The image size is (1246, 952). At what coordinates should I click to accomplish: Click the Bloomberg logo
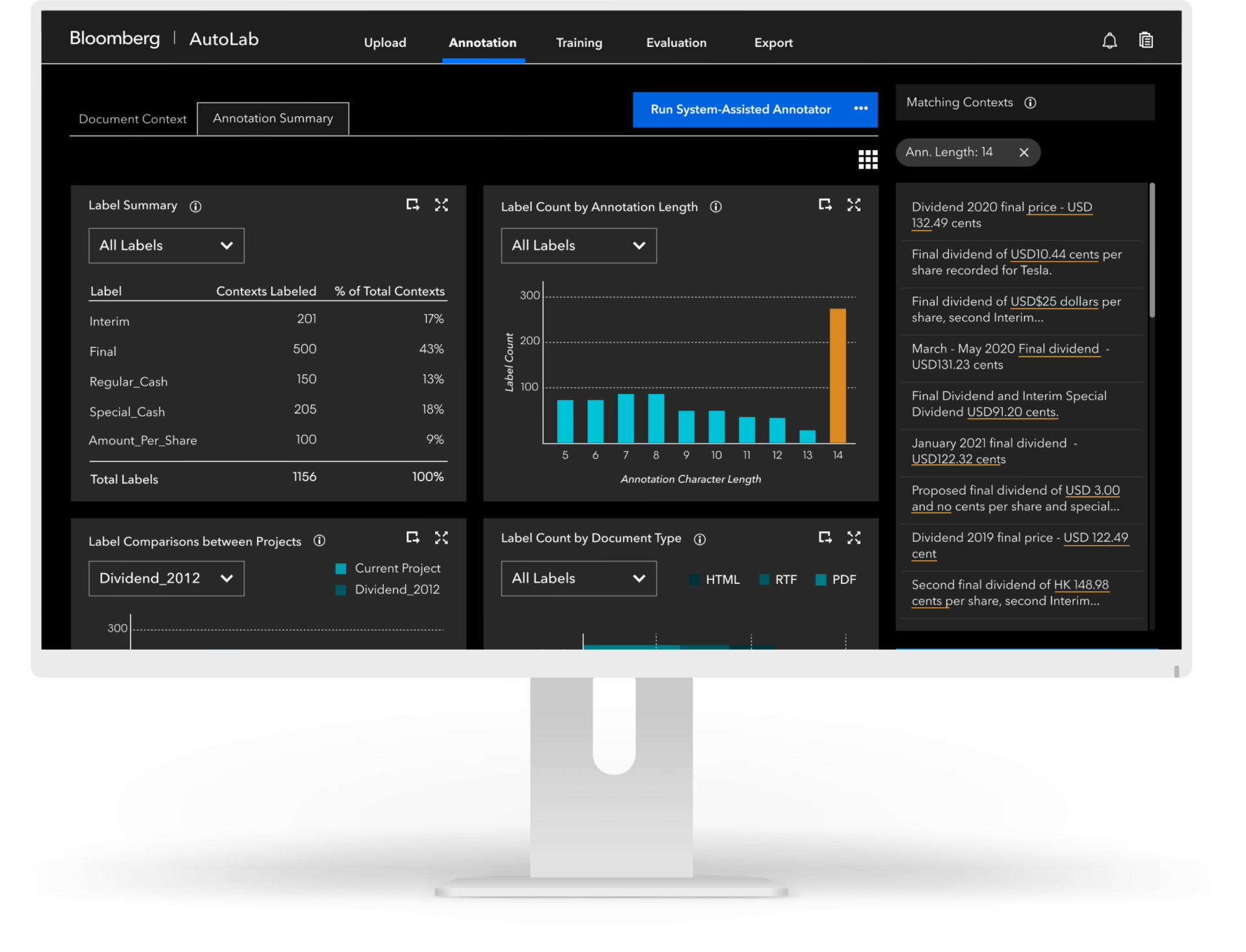point(114,38)
